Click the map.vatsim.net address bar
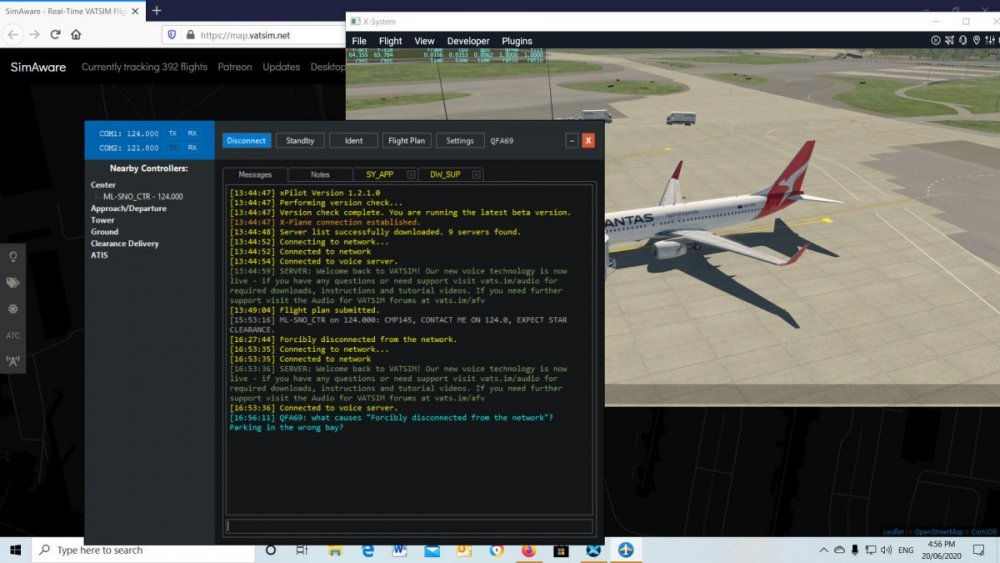 click(x=246, y=35)
